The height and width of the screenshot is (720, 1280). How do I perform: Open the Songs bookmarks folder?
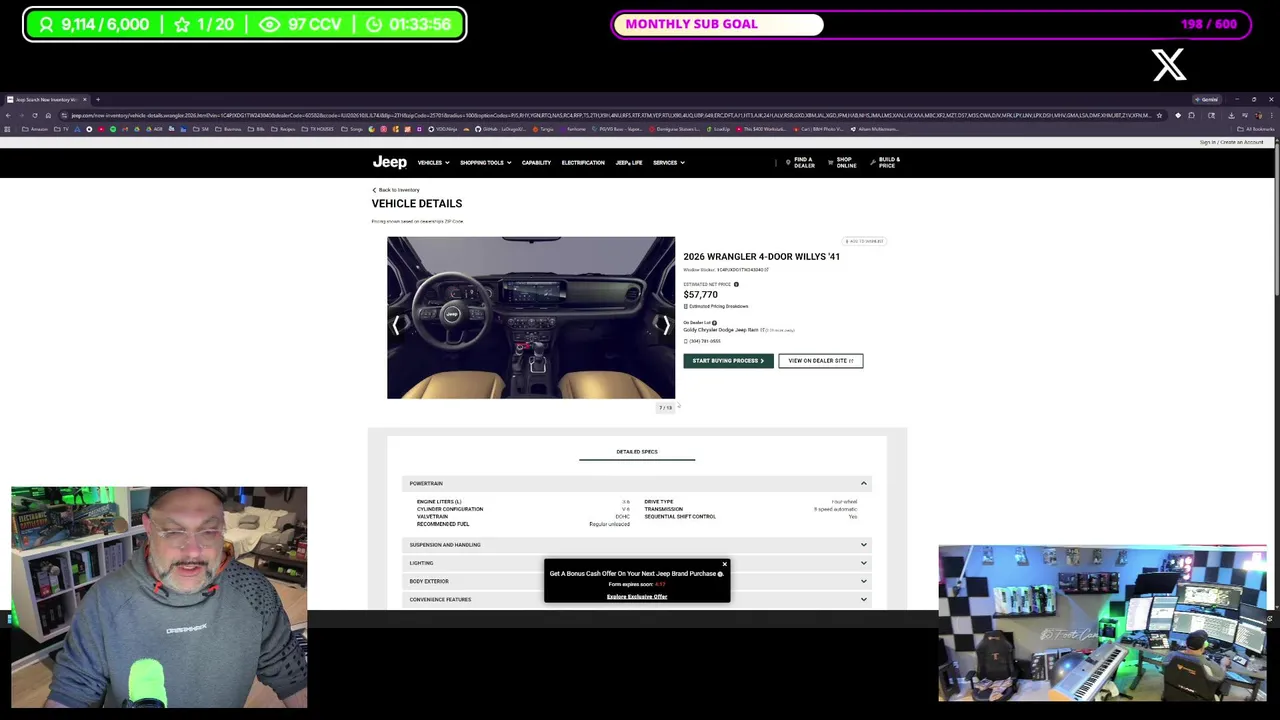click(x=352, y=128)
